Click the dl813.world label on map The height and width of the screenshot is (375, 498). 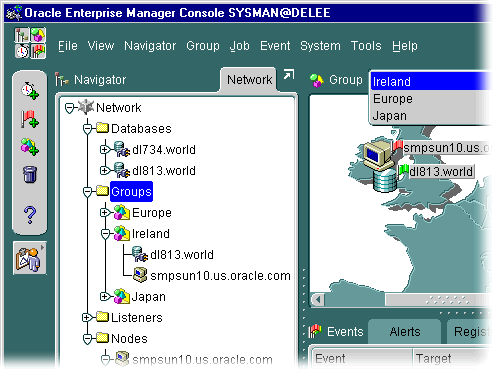click(x=441, y=171)
